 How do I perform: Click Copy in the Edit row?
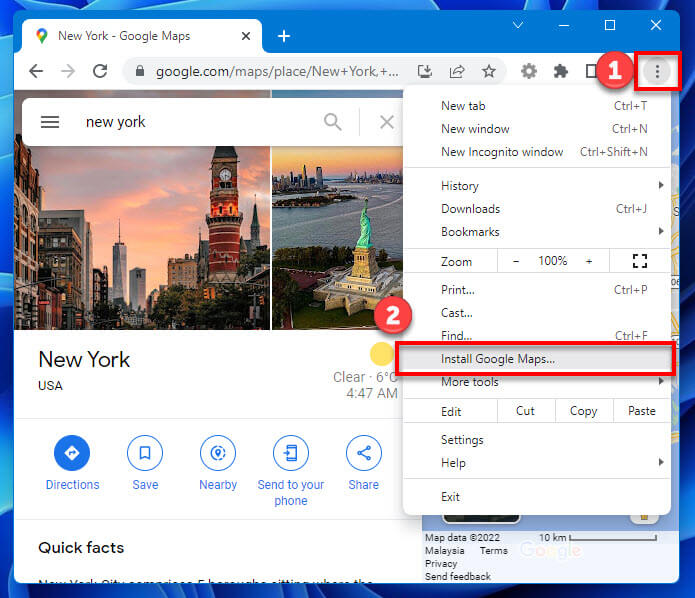pyautogui.click(x=584, y=411)
